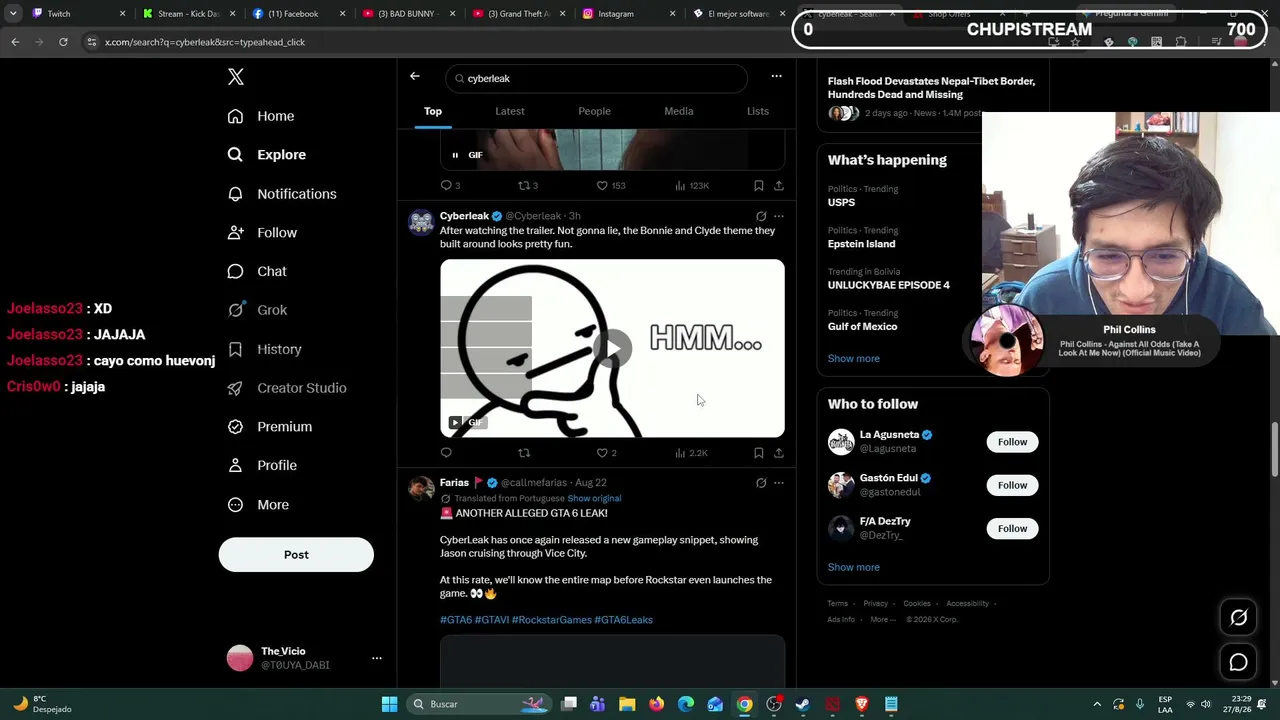1280x720 pixels.
Task: Click the Profile person icon
Action: (235, 465)
